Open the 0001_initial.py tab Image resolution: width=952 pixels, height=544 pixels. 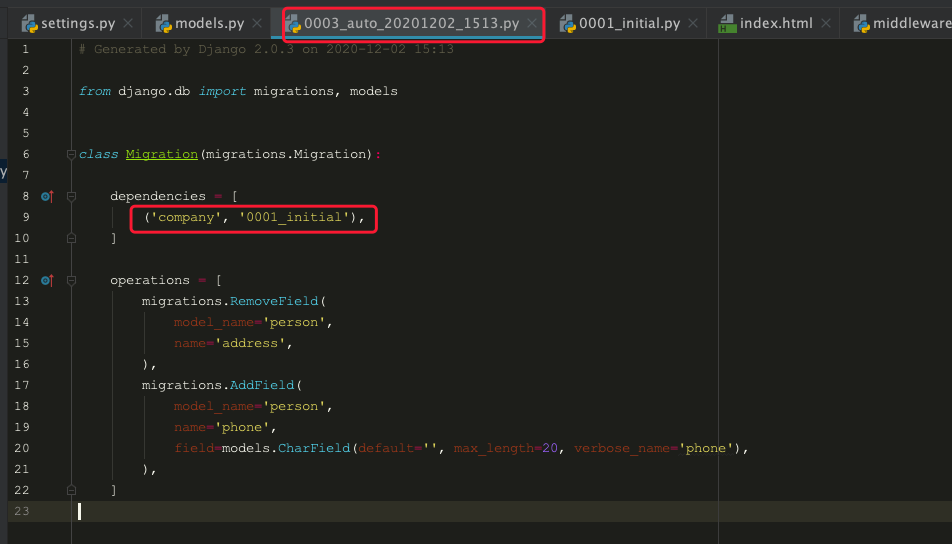(630, 23)
